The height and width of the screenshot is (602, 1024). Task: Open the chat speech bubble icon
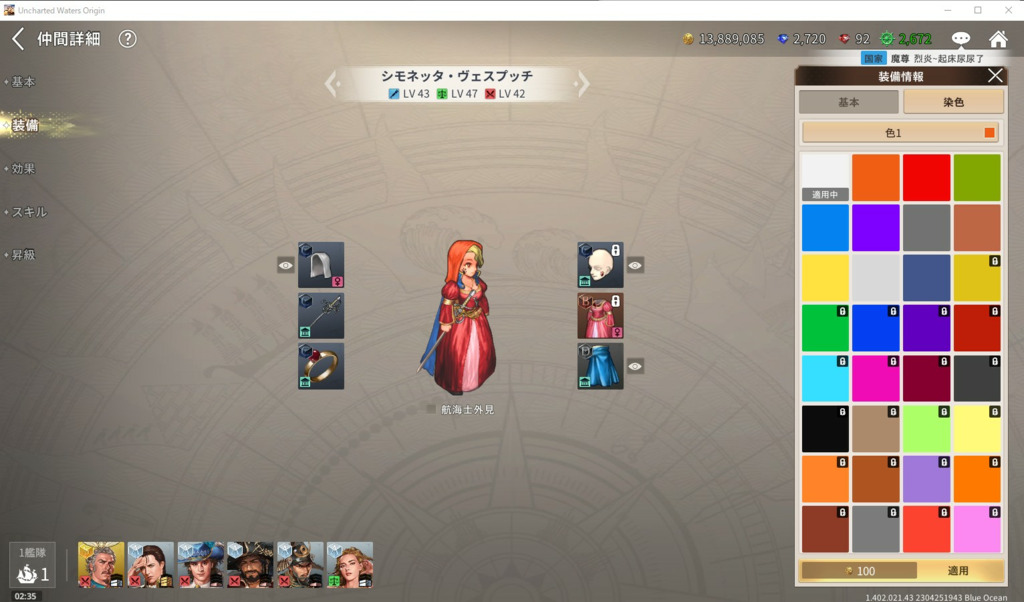(x=960, y=39)
